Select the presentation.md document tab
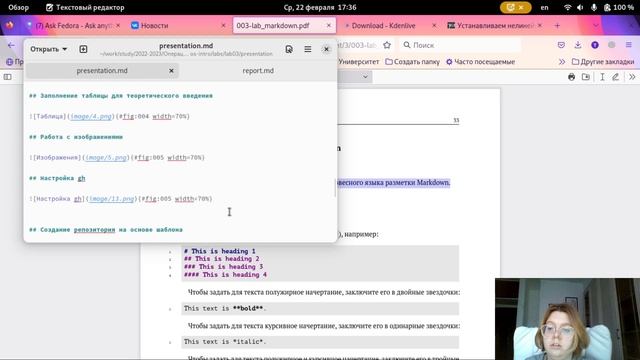 [x=102, y=71]
